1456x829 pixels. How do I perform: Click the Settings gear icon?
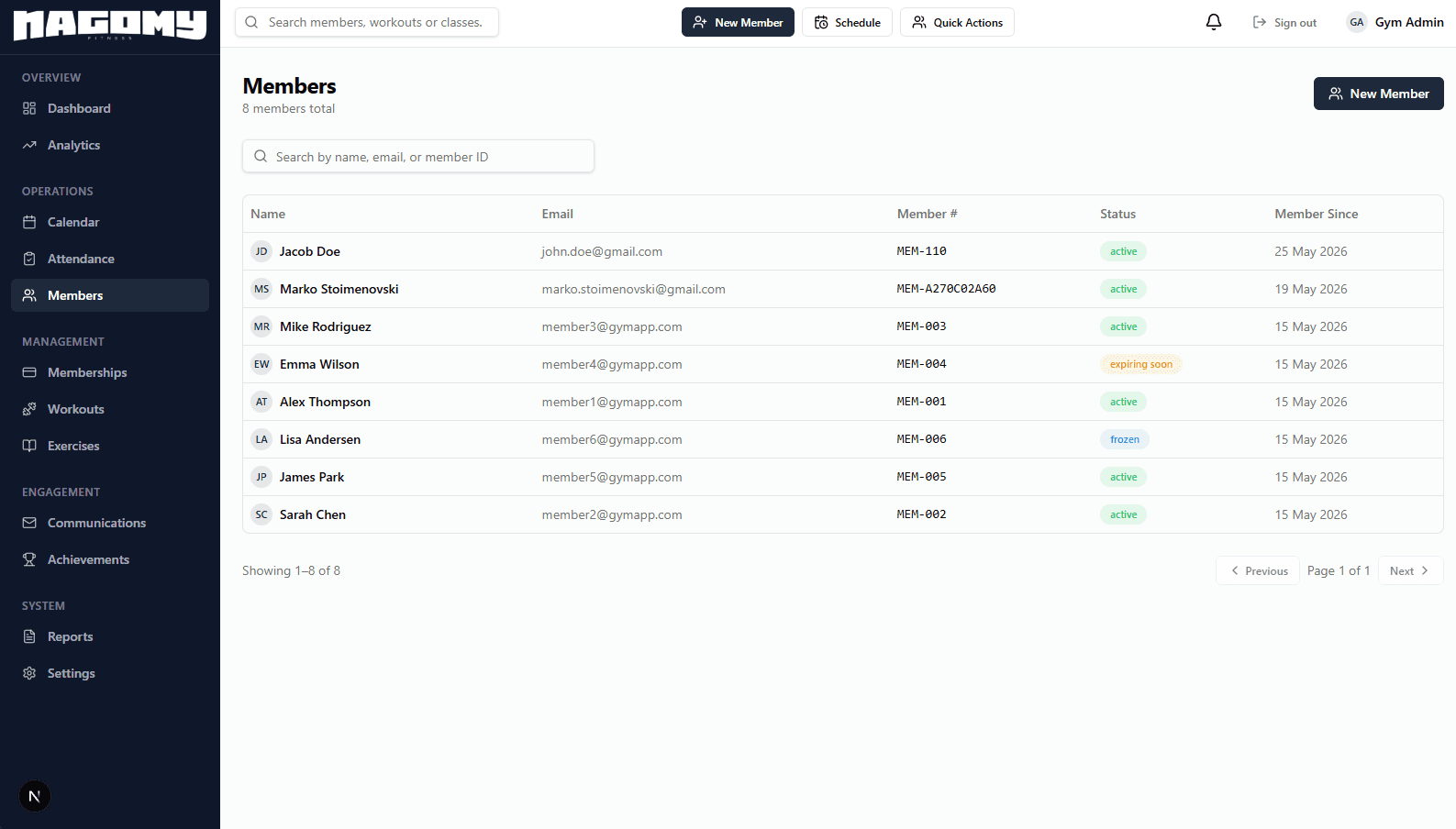point(29,673)
